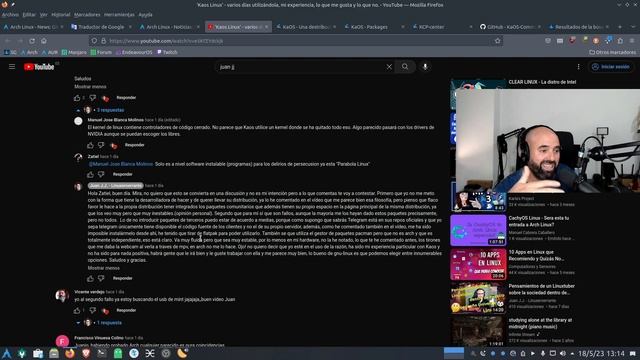Open the clock showing 18/5/23 13:14
Screen dimensions: 640x360
click(601, 353)
